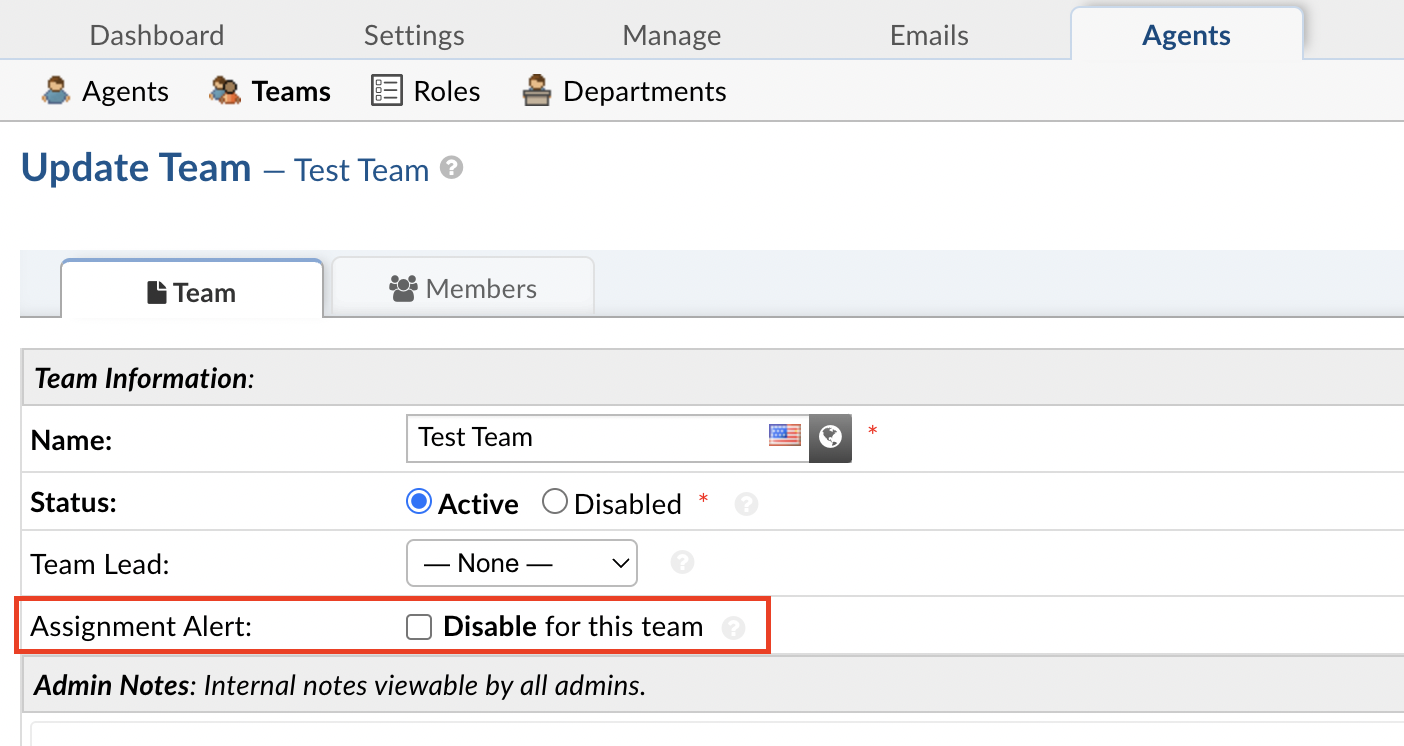The image size is (1404, 746).
Task: Select the Disabled status radio button
Action: 555,502
